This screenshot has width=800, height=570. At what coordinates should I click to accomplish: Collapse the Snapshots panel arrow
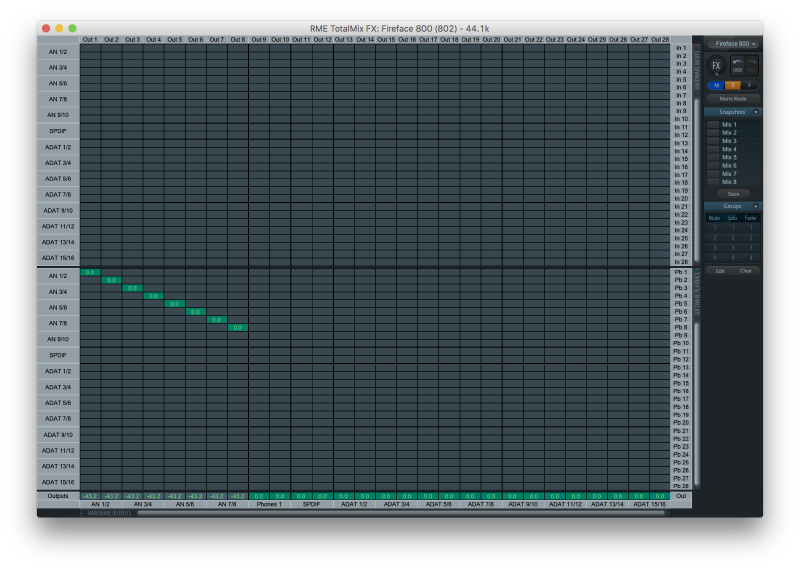756,112
